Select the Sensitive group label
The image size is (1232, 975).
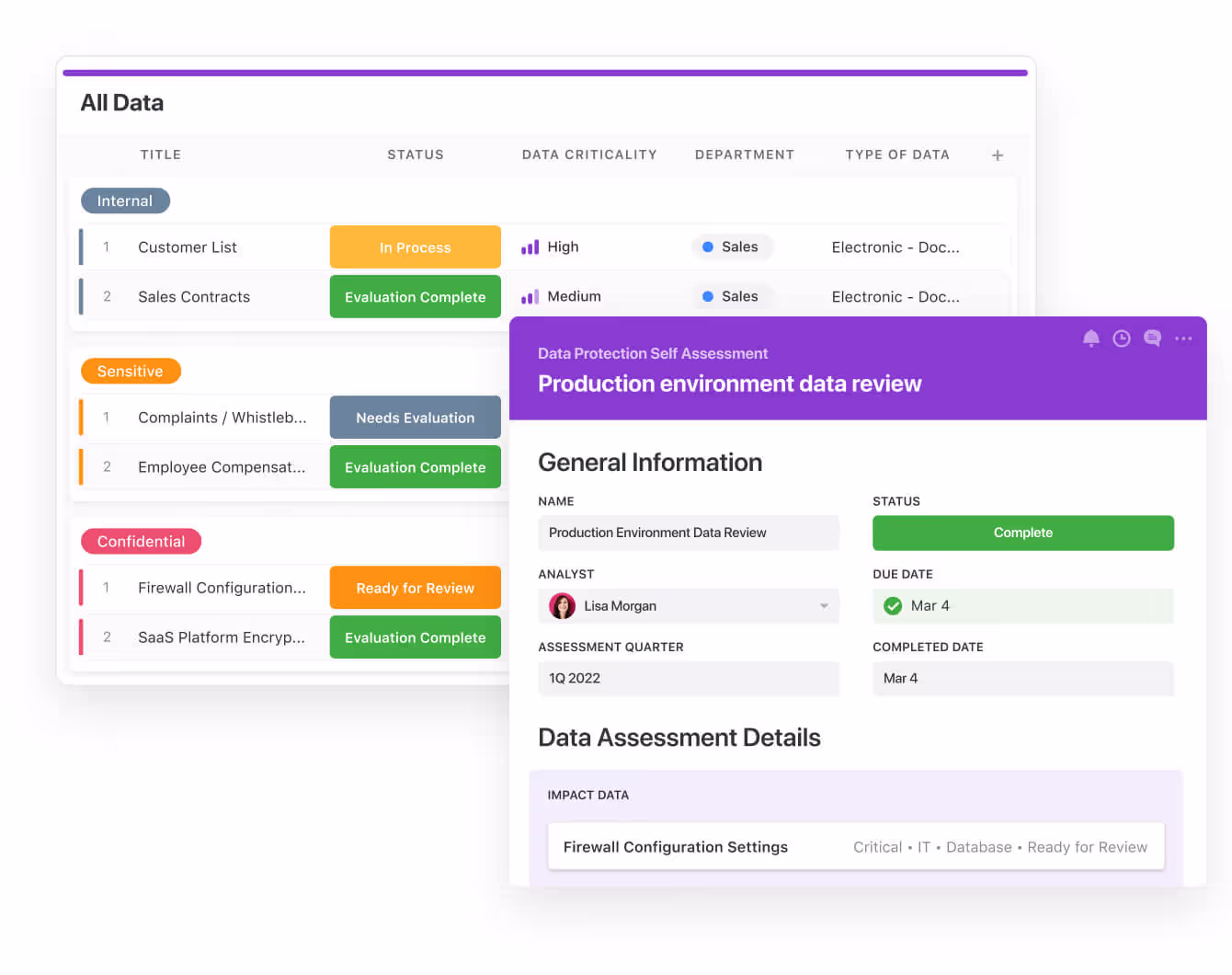(131, 372)
